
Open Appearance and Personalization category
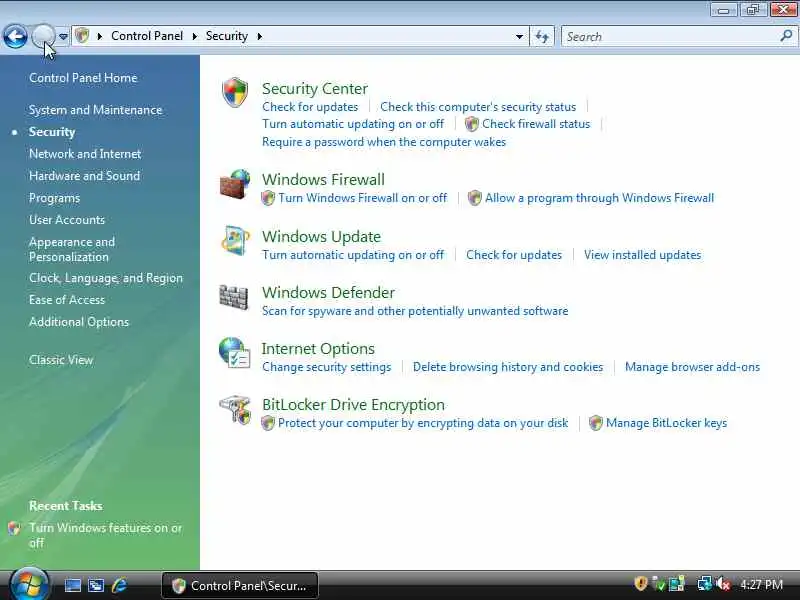coord(72,249)
